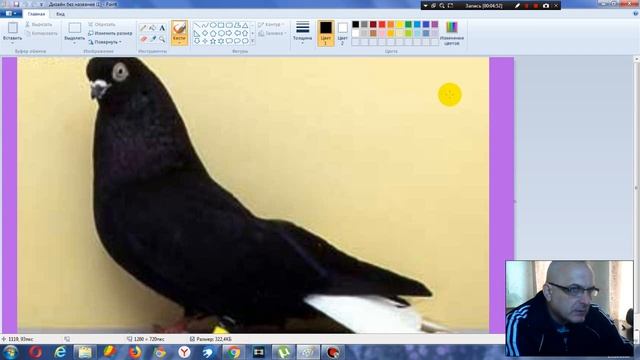Pick the yellow color swatch
The height and width of the screenshot is (360, 640).
pos(400,24)
